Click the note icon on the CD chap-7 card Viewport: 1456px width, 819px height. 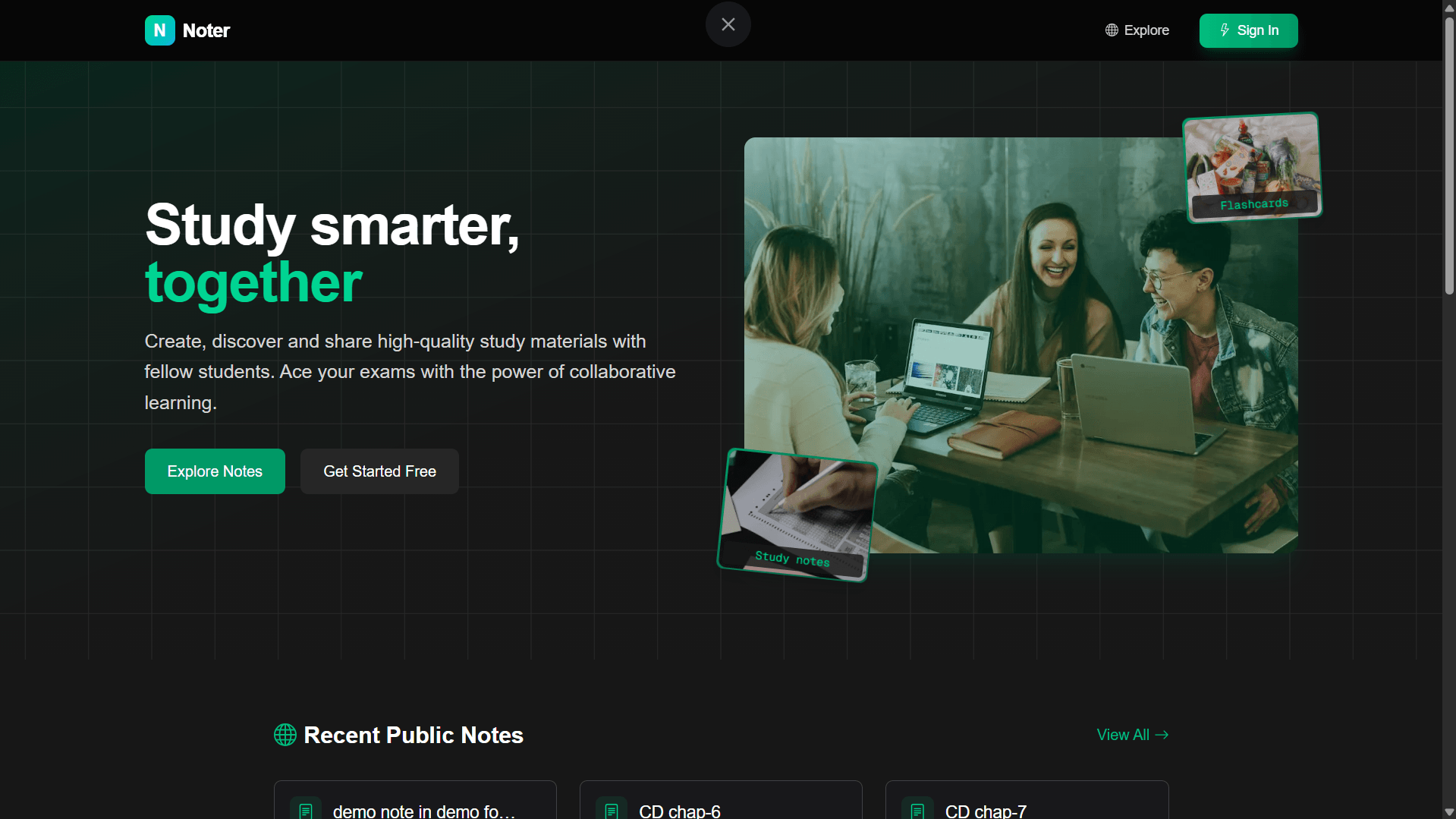tap(918, 809)
